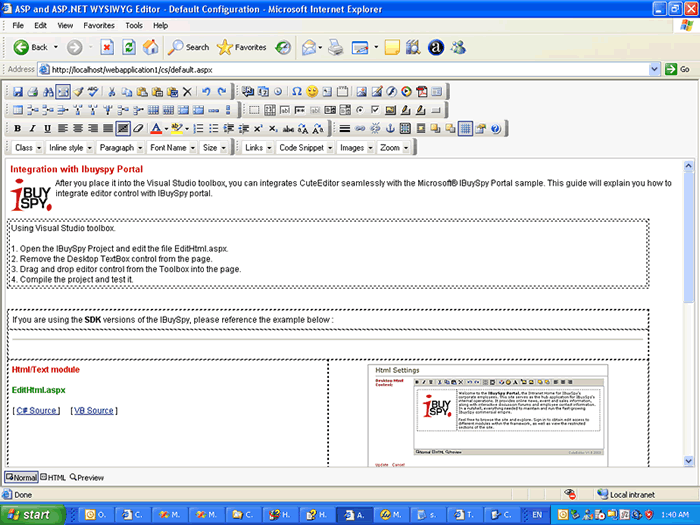Toggle align right justification
Screen dimensions: 700x525
[x=93, y=129]
